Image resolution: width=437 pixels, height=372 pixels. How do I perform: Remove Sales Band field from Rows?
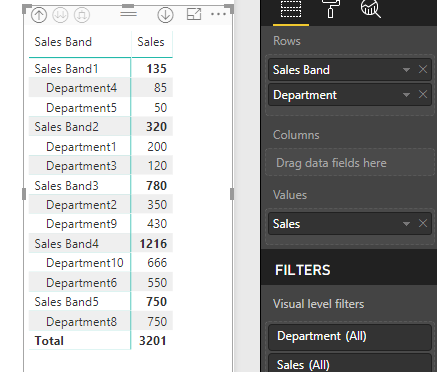(423, 69)
